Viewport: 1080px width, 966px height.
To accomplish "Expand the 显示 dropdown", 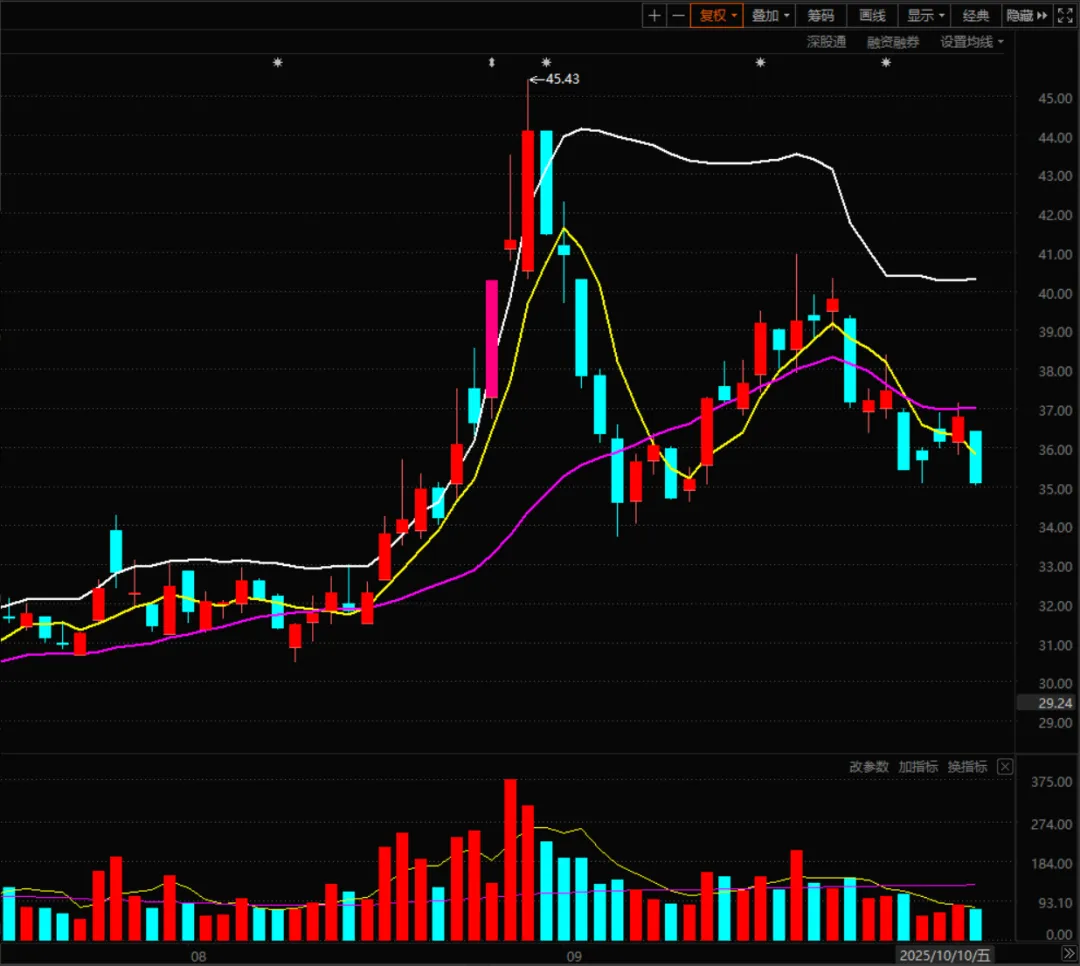I will tap(924, 15).
